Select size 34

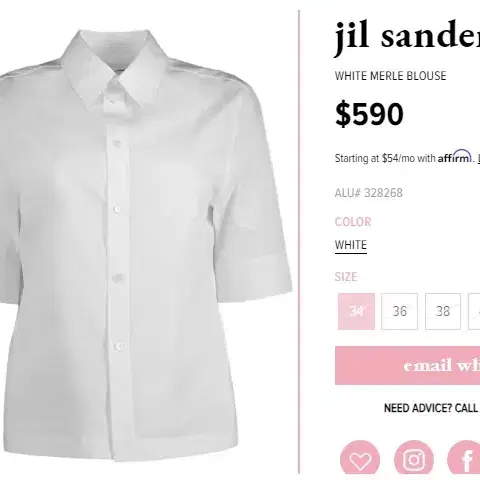tap(356, 311)
